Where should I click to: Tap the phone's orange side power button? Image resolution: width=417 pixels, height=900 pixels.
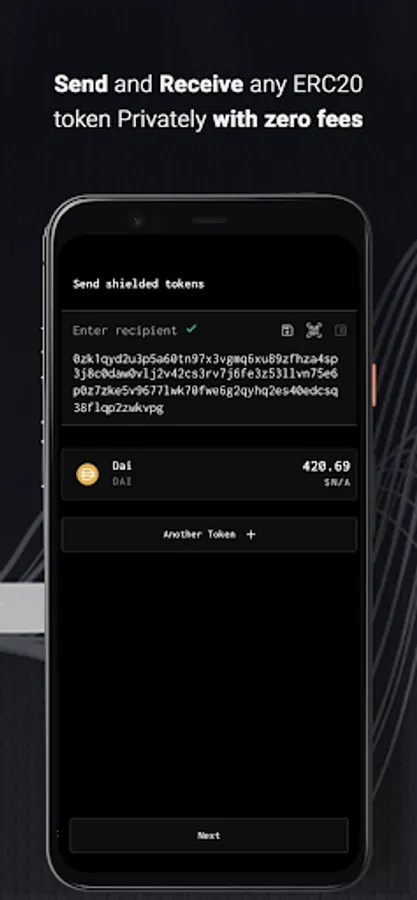[374, 385]
